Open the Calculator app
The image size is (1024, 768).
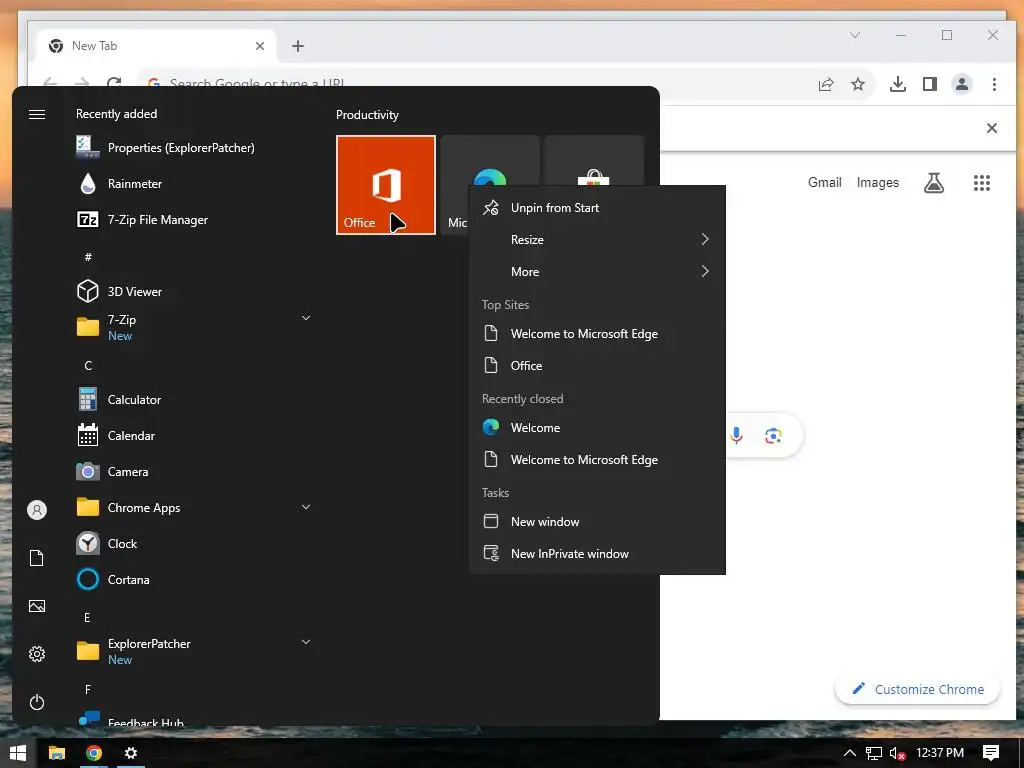(119, 399)
